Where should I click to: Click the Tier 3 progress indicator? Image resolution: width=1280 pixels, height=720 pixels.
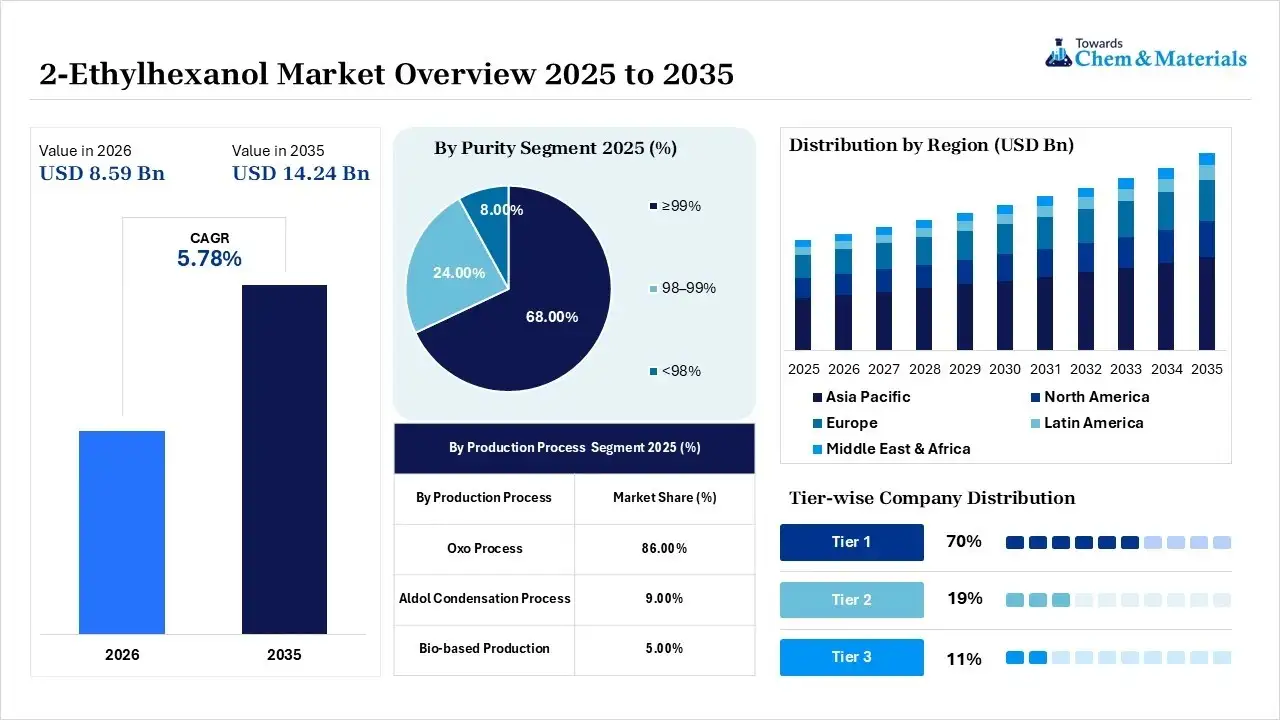1118,658
